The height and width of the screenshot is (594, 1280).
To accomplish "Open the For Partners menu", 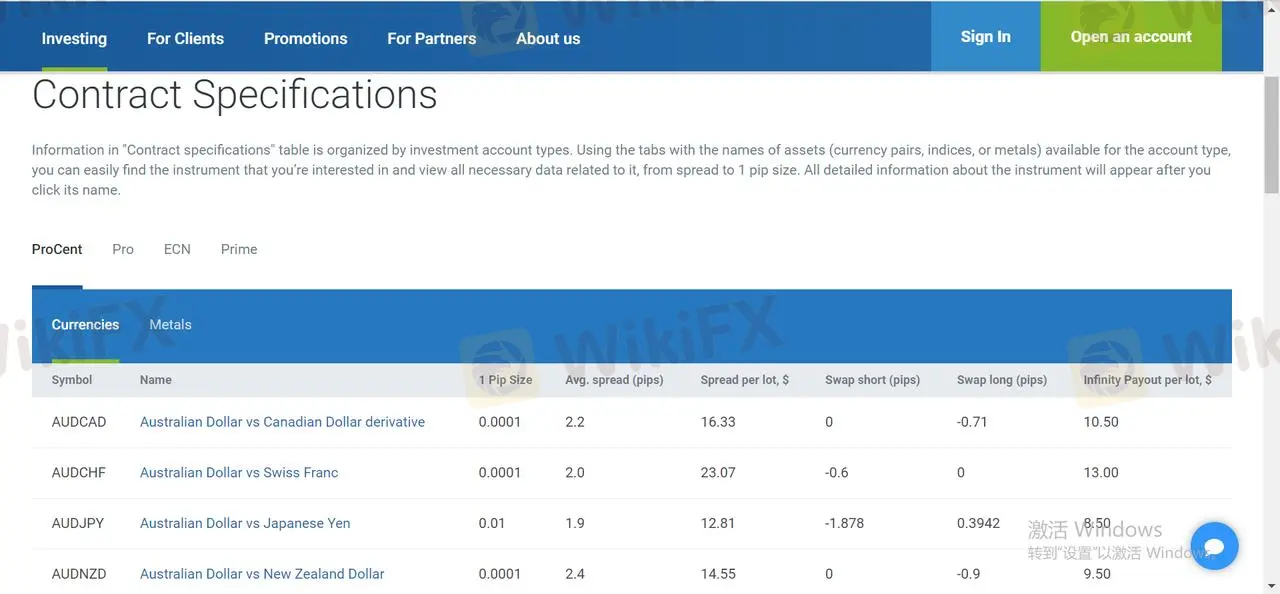I will [x=431, y=38].
